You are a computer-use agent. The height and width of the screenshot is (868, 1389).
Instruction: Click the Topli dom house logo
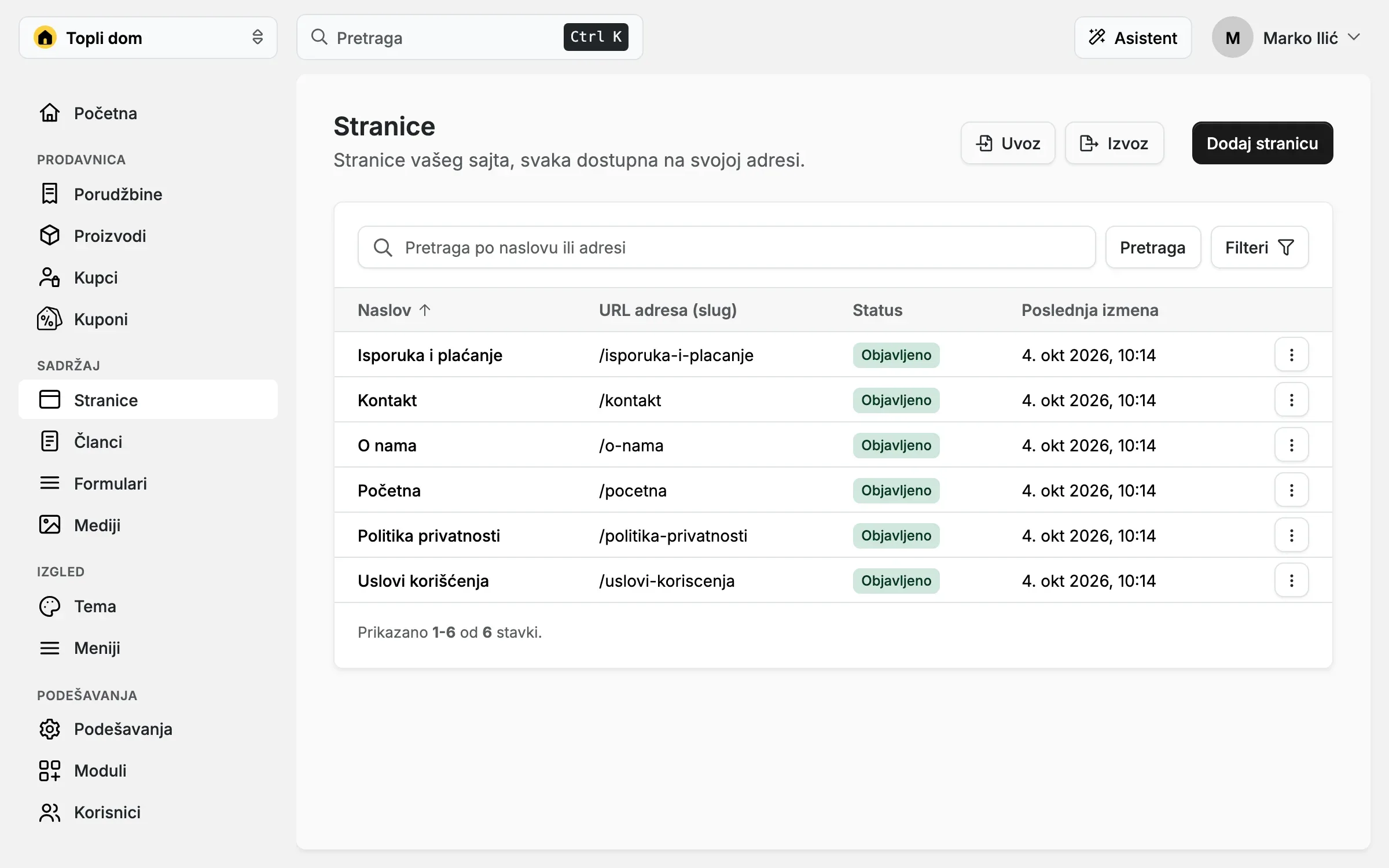coord(45,38)
